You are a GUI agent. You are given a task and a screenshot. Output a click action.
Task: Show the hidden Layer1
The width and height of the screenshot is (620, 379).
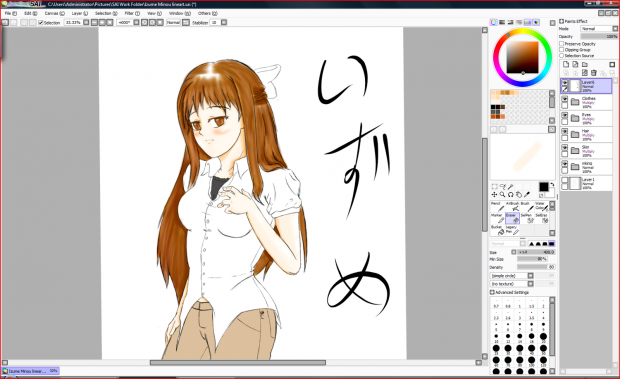[x=565, y=180]
